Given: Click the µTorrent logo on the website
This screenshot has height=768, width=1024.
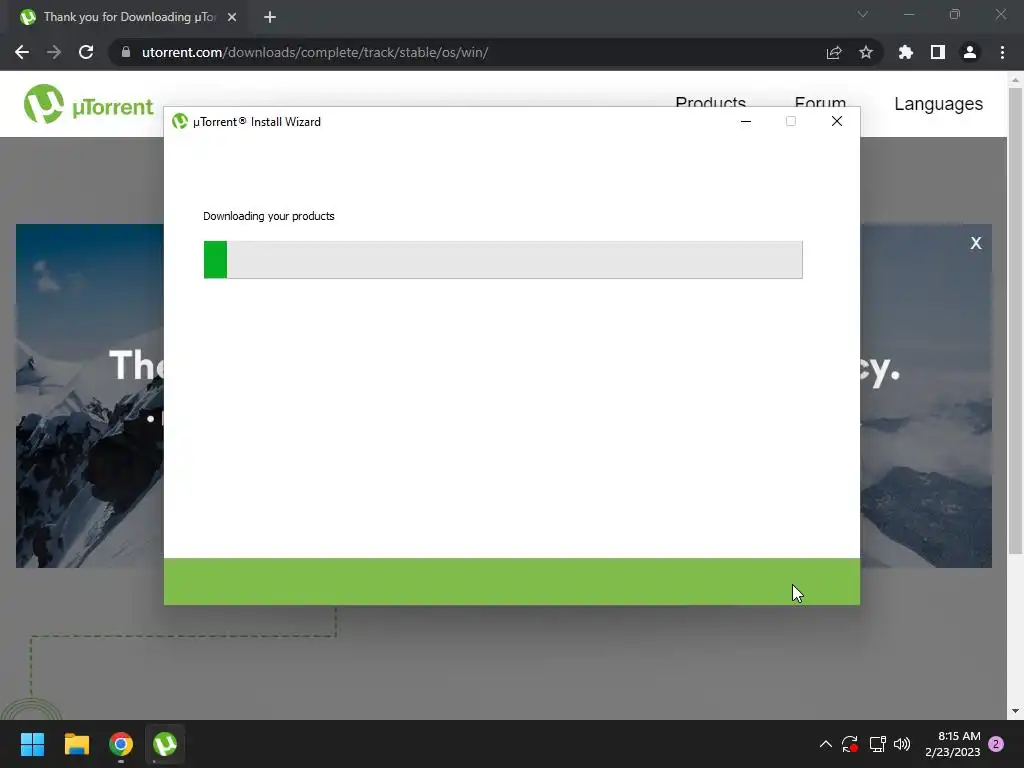Looking at the screenshot, I should [x=89, y=104].
